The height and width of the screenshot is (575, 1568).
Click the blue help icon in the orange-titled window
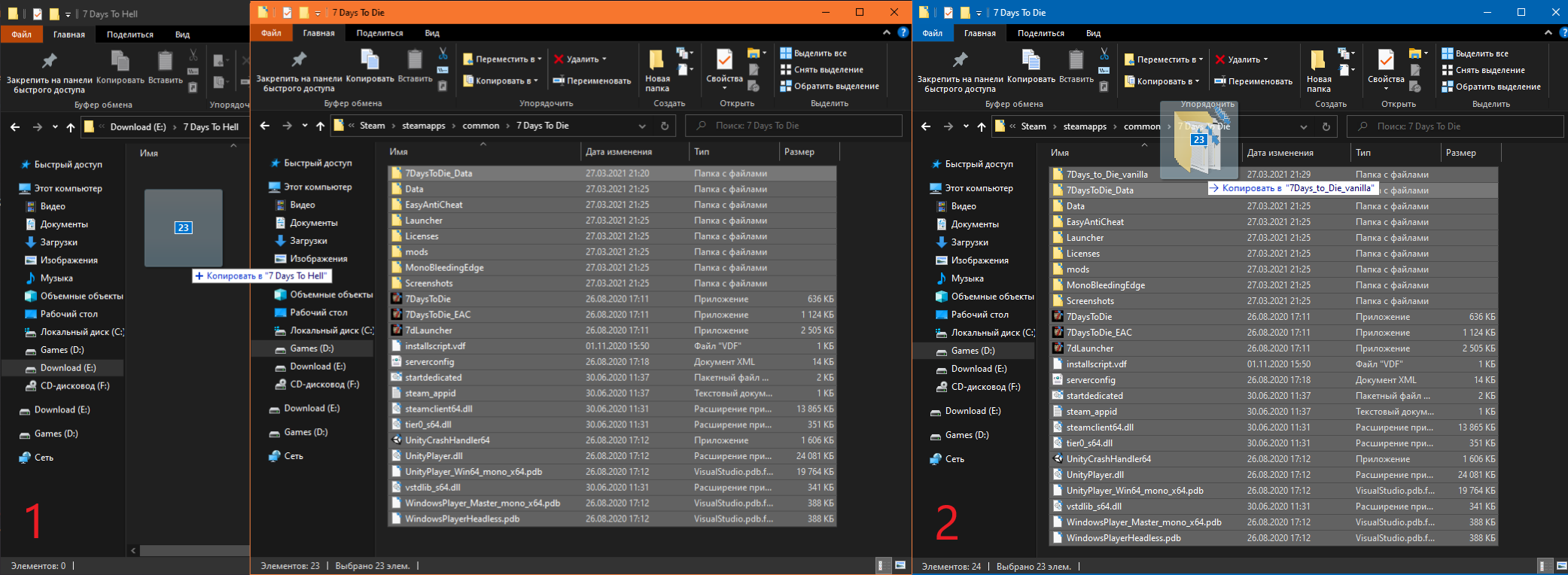coord(903,32)
